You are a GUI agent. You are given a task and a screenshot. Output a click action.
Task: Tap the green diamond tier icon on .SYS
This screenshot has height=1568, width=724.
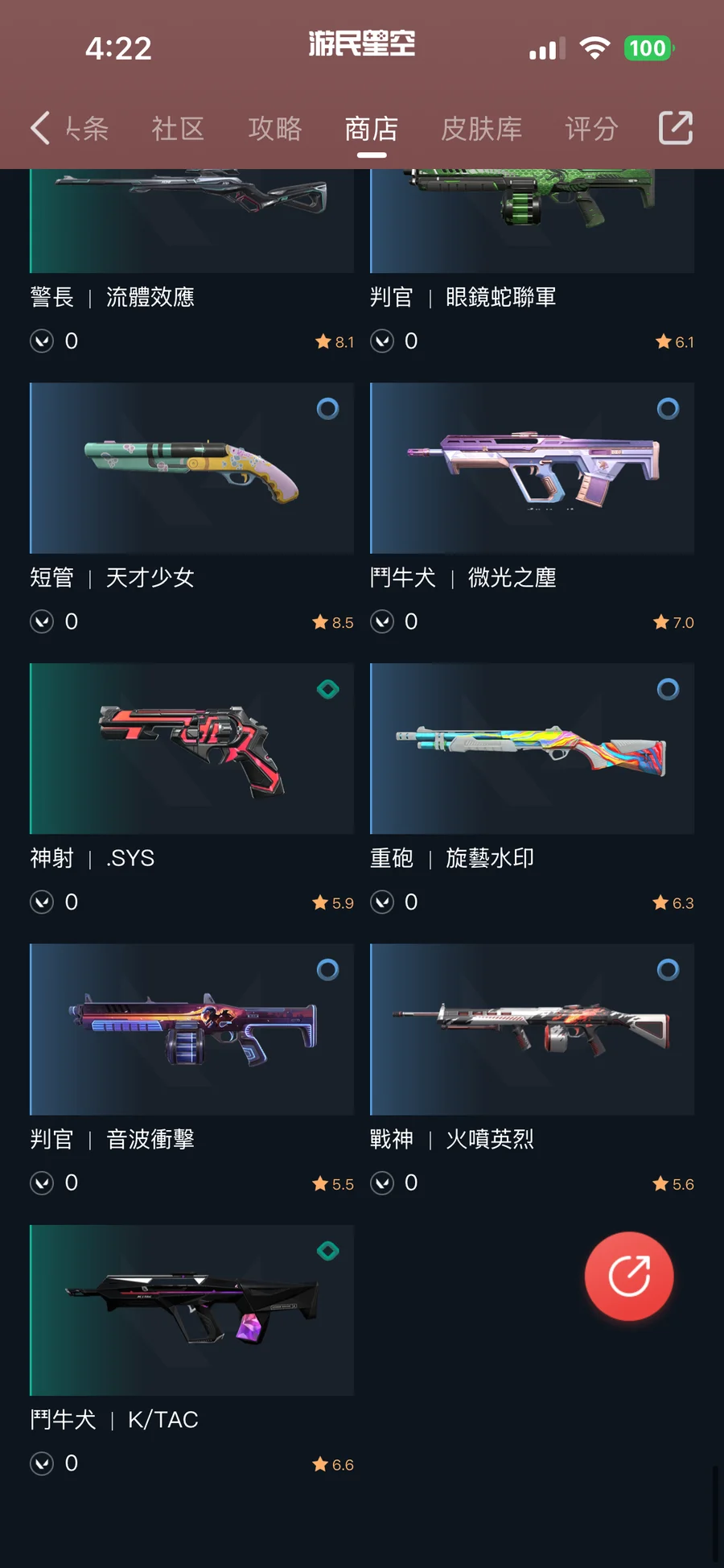click(328, 689)
